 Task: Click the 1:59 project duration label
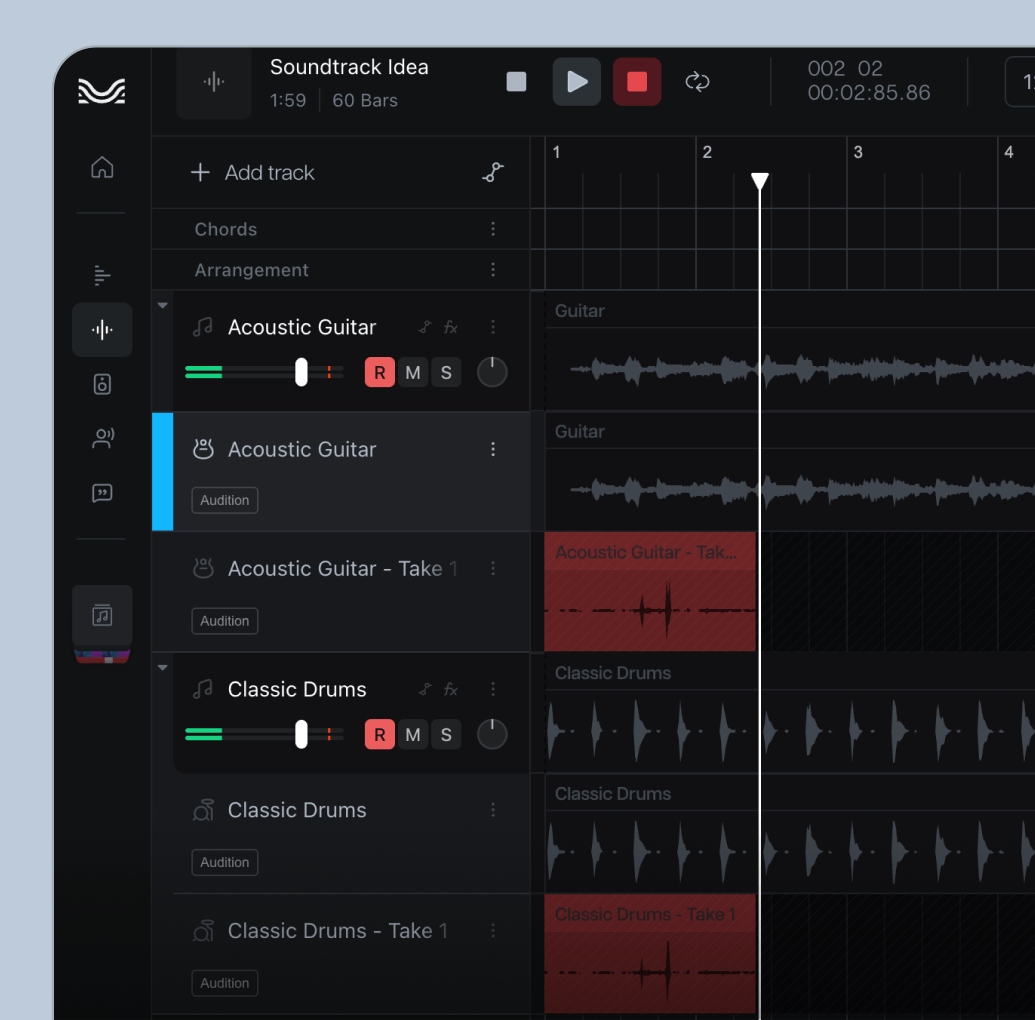click(x=288, y=100)
